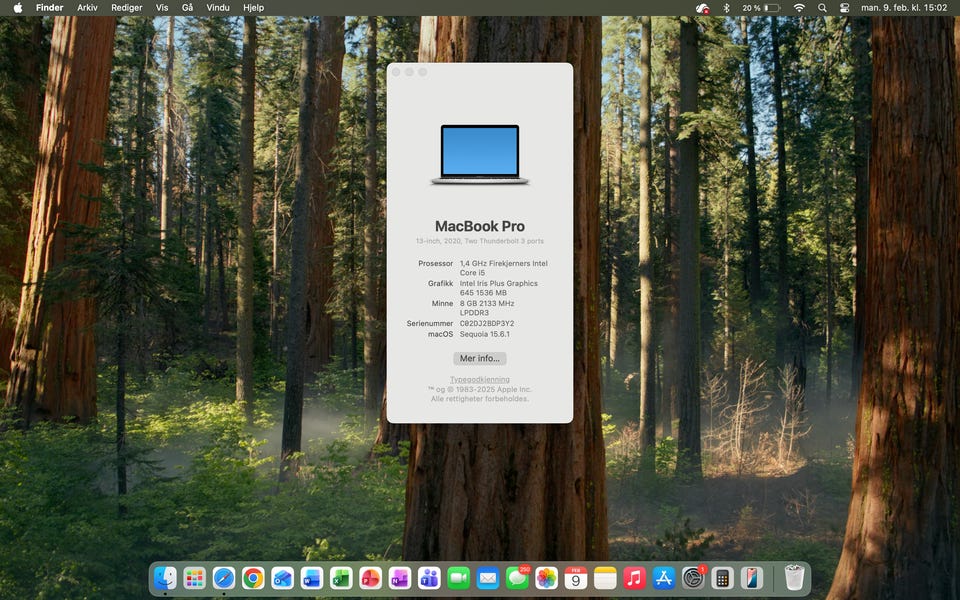
Task: Open the Vindu menu
Action: coord(218,7)
